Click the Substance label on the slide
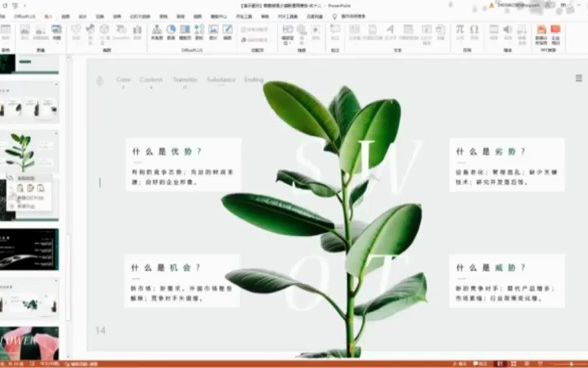This screenshot has height=368, width=588. [x=221, y=80]
